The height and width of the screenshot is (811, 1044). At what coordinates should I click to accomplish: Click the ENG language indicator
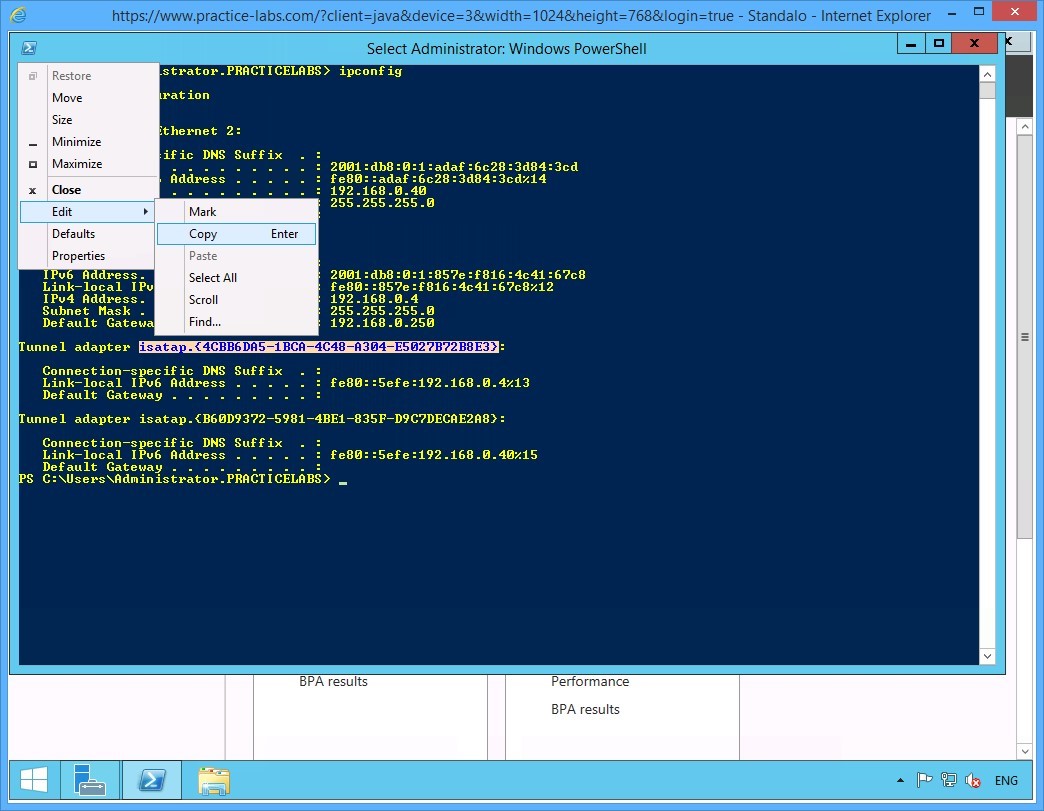1006,781
